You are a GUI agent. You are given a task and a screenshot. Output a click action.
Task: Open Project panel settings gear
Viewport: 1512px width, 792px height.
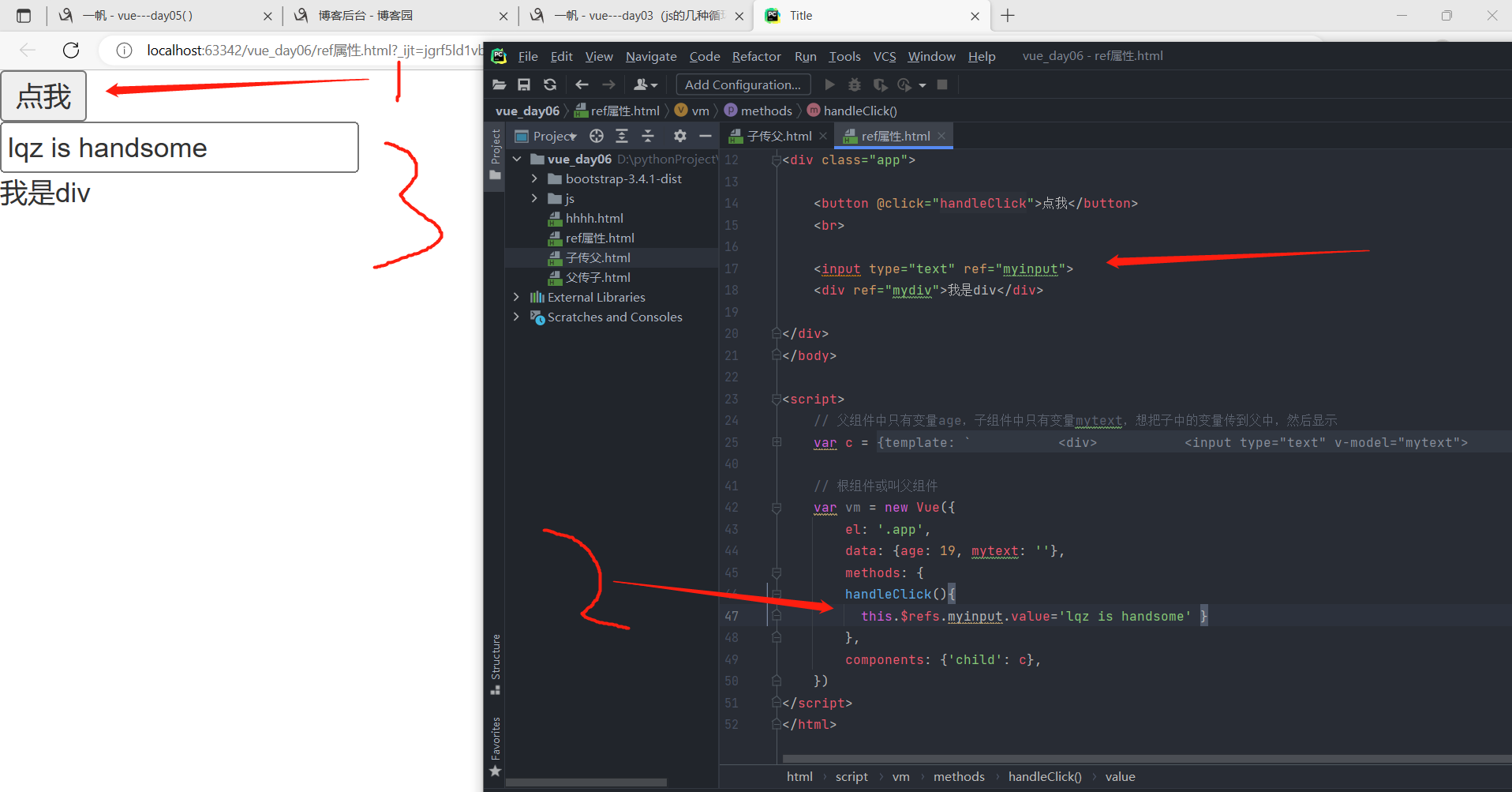pos(680,136)
